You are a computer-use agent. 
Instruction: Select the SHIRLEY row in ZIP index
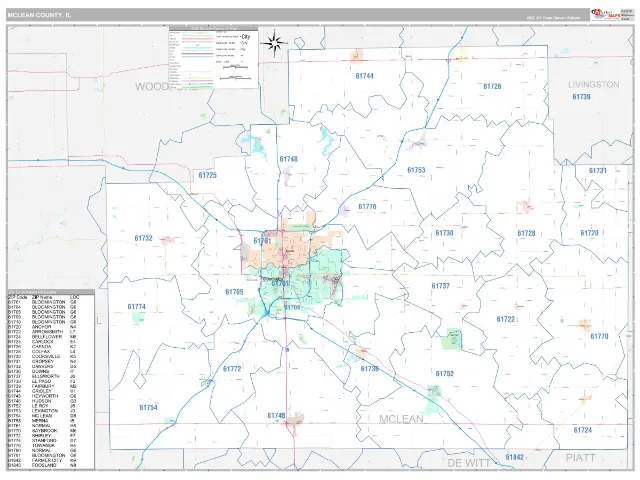pos(42,436)
